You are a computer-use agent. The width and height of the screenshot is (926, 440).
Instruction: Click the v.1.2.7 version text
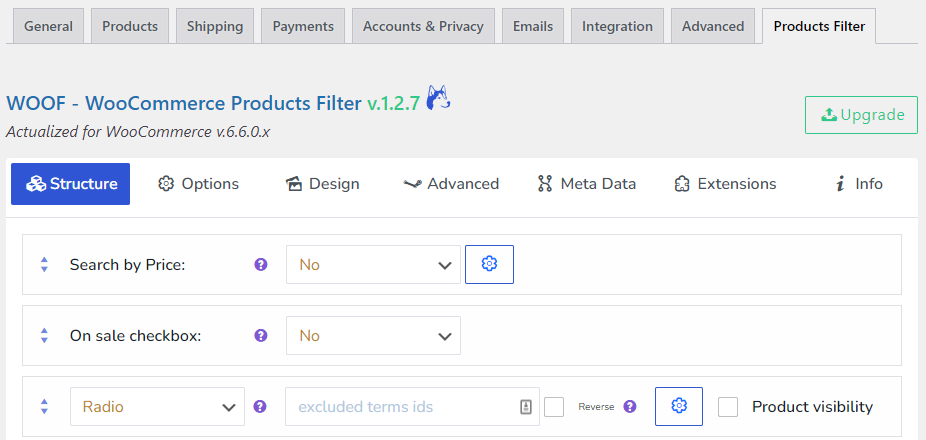click(393, 104)
